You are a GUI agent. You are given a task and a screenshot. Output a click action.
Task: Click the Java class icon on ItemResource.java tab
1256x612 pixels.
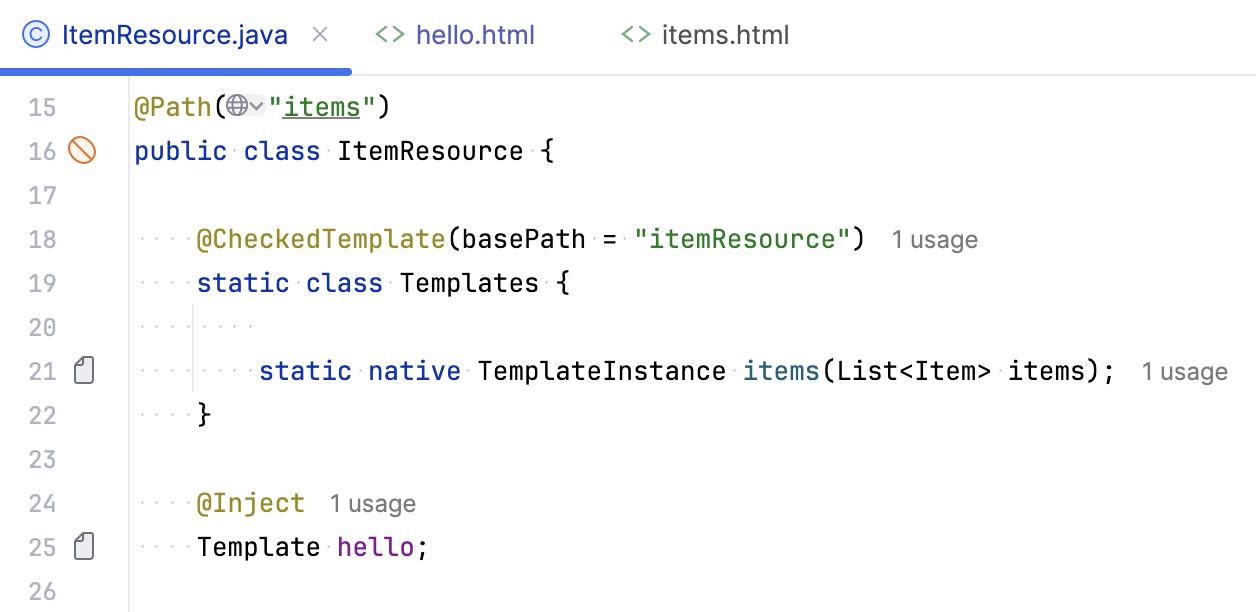[36, 36]
